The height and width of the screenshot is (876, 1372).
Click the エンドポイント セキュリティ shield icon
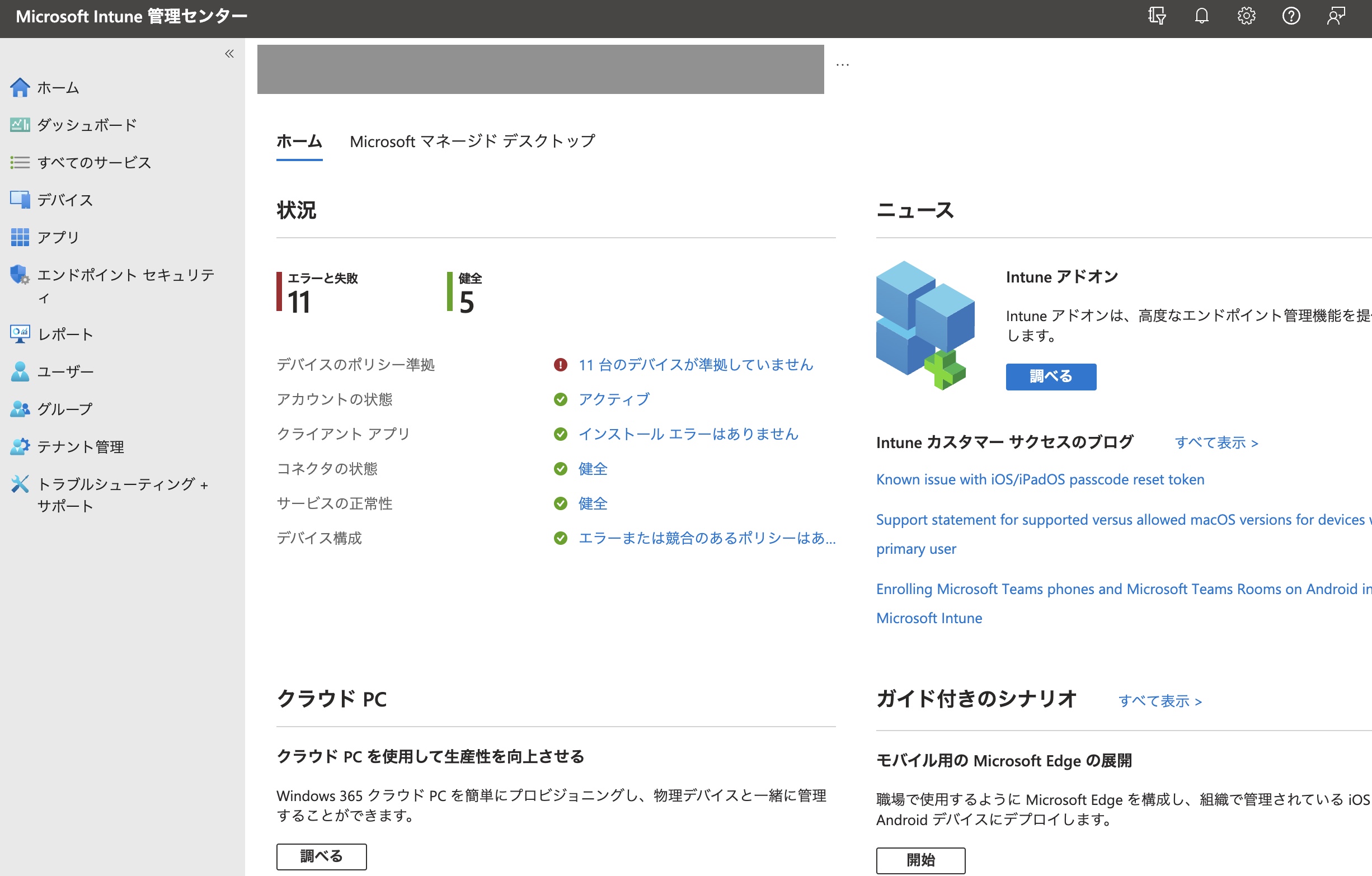[20, 275]
